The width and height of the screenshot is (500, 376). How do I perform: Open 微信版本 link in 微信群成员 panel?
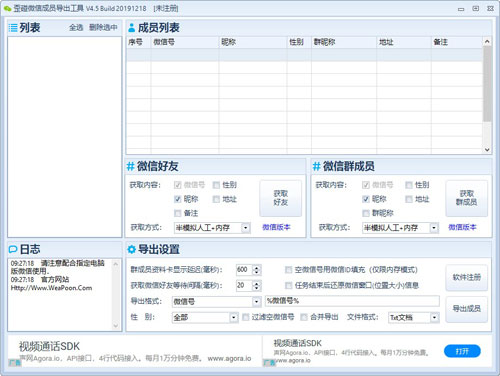(462, 227)
